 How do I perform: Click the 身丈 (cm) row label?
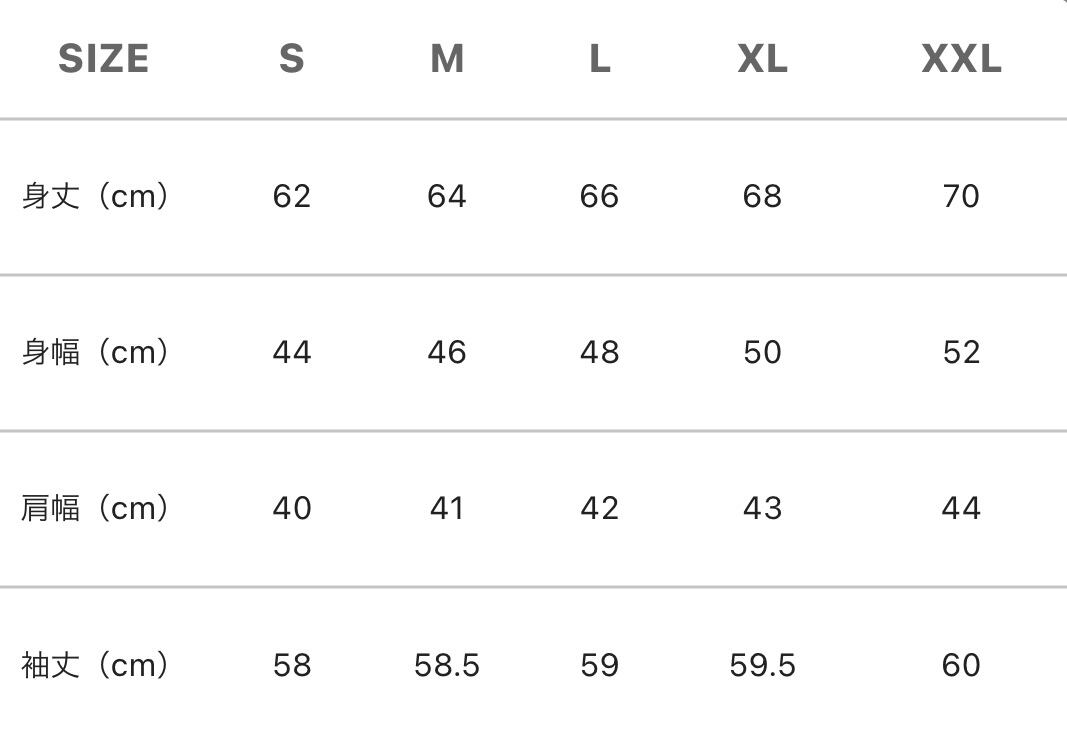95,196
